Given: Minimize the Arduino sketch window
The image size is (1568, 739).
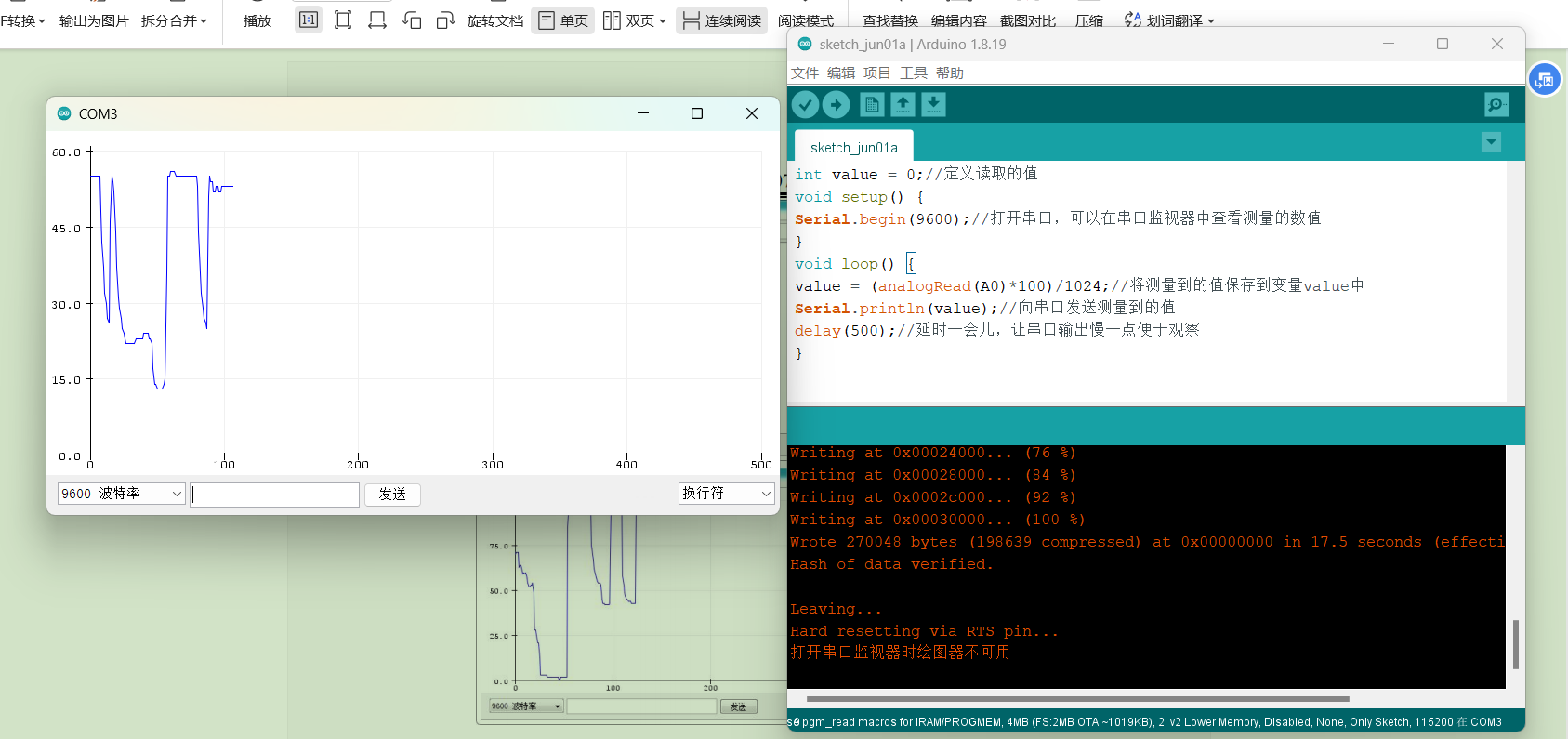Looking at the screenshot, I should (1389, 44).
